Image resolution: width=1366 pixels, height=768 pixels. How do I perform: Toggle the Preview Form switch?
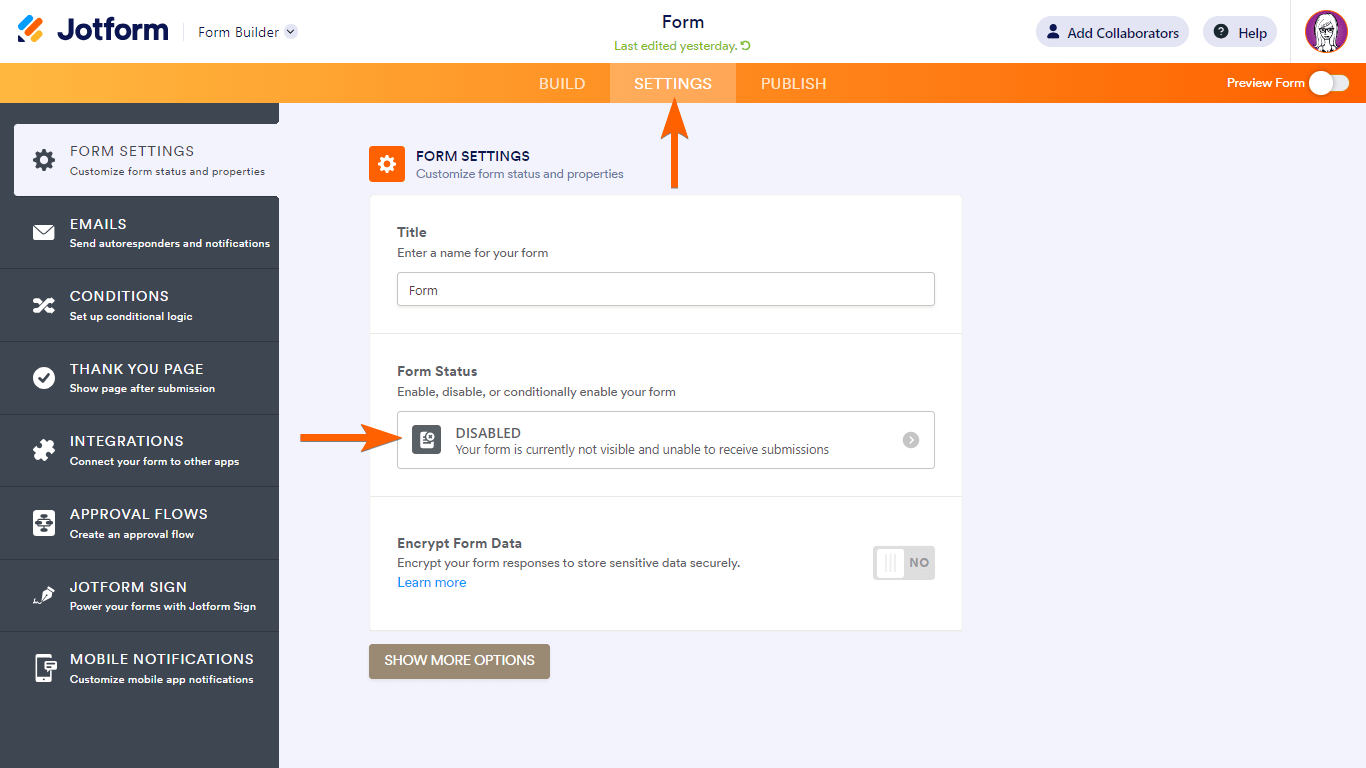point(1329,84)
